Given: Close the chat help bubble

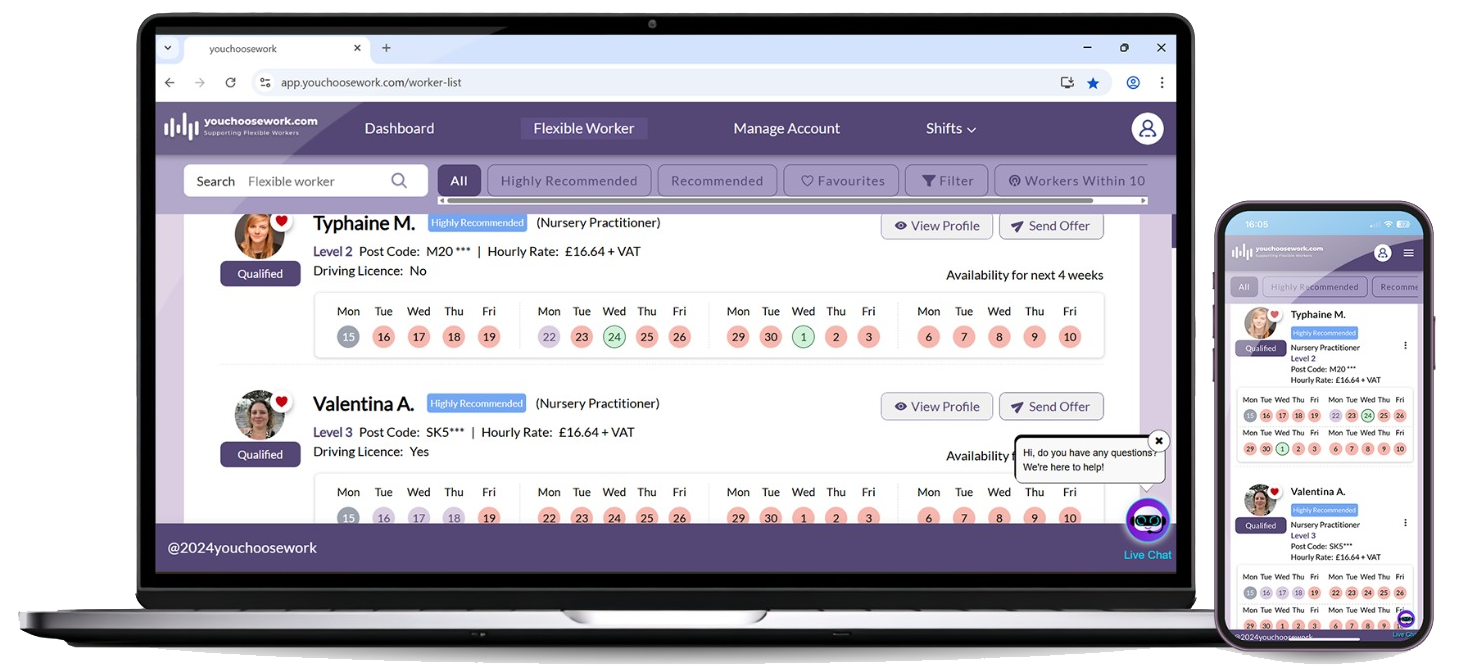Looking at the screenshot, I should click(1158, 441).
